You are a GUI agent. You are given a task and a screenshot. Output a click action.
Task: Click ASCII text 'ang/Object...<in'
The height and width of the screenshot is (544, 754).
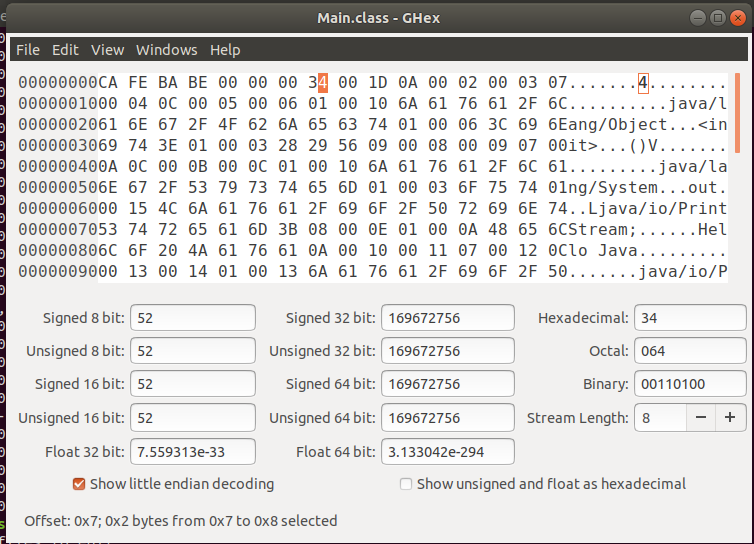coord(647,125)
